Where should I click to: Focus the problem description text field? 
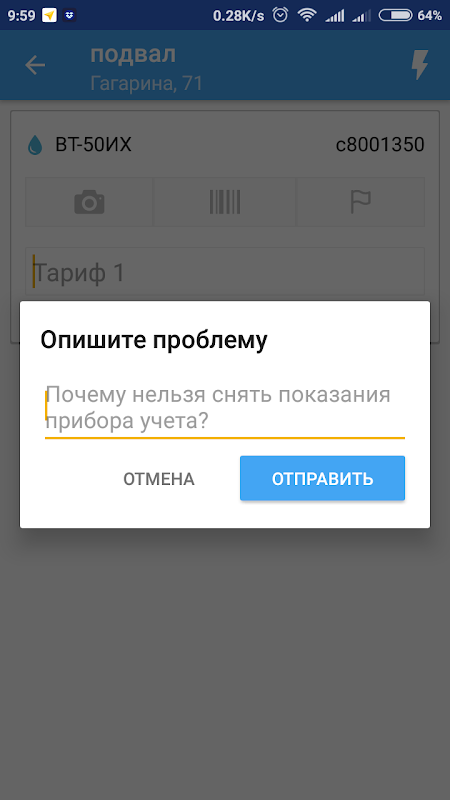[x=224, y=409]
